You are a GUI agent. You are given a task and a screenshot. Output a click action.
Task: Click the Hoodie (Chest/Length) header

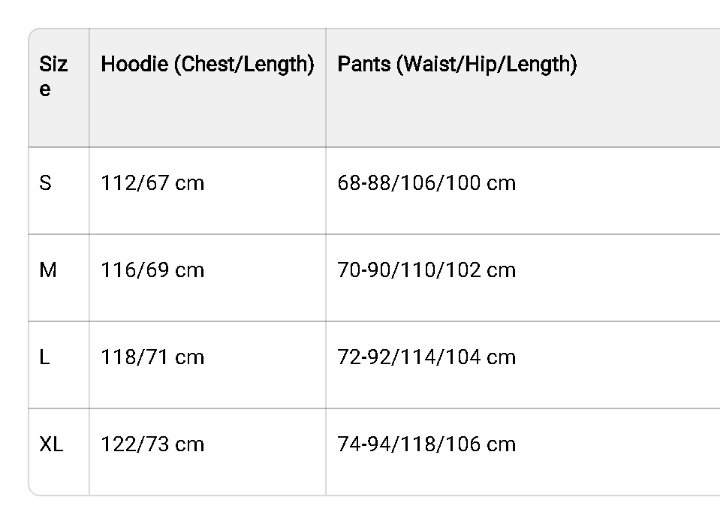pyautogui.click(x=207, y=65)
